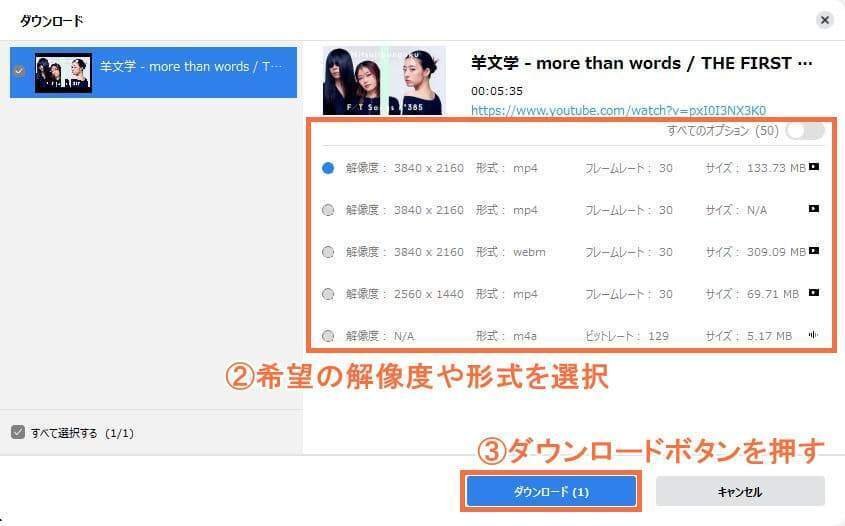
Task: Click size value 133.73 MB
Action: point(776,168)
